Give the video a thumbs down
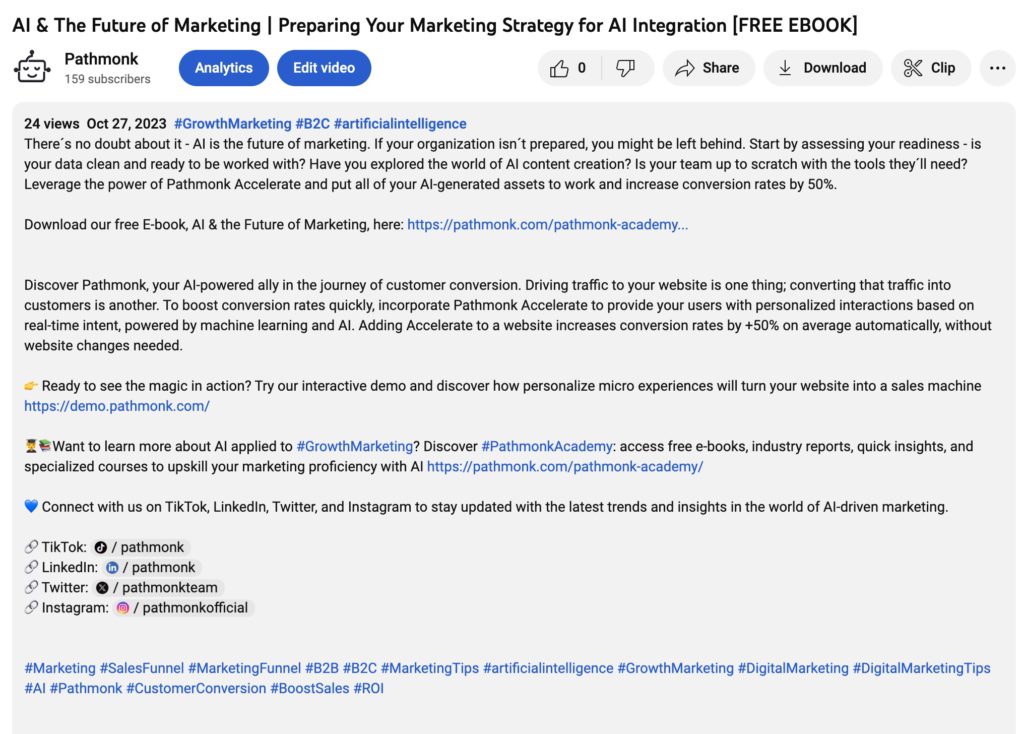This screenshot has width=1024, height=734. (627, 68)
